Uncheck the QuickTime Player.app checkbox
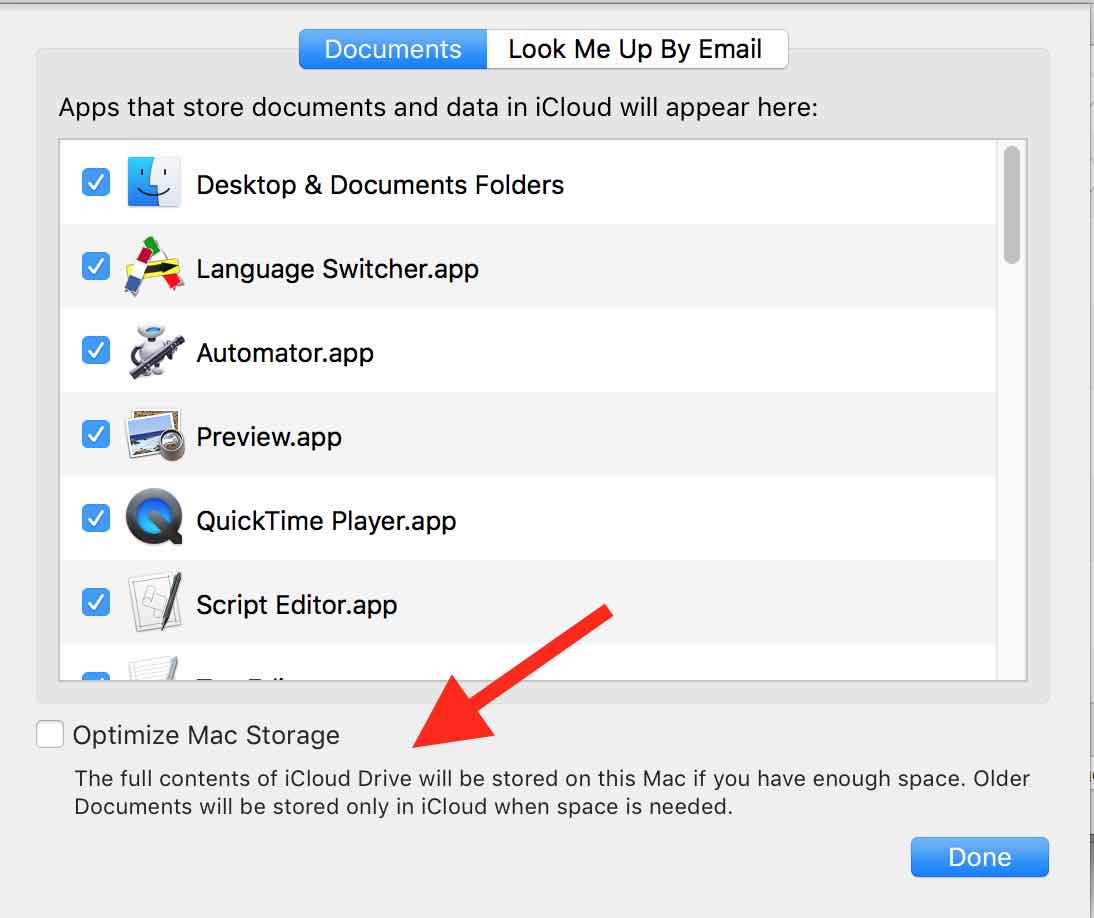 [96, 519]
